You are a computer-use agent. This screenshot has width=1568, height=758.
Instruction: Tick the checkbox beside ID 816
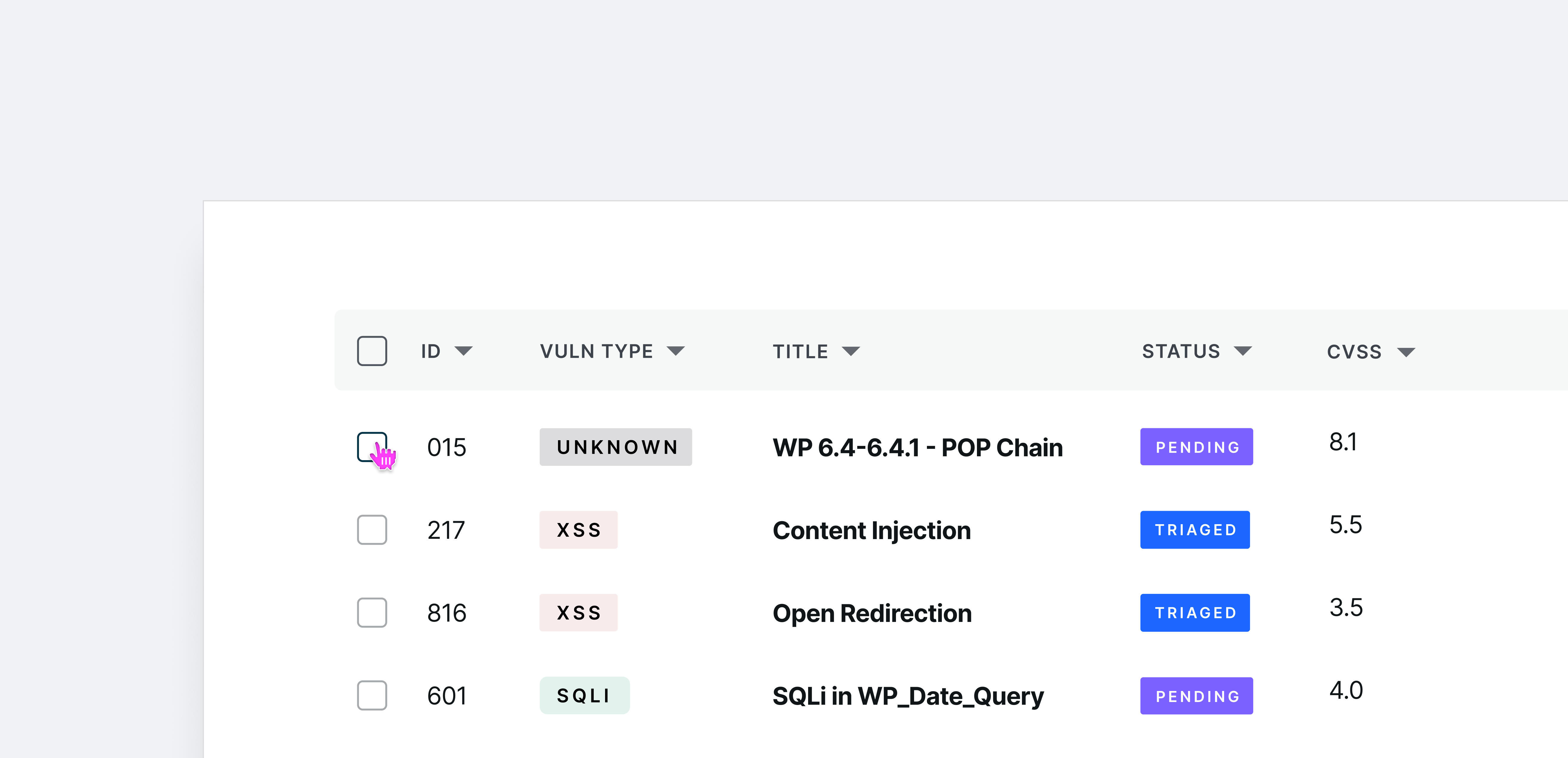(372, 612)
